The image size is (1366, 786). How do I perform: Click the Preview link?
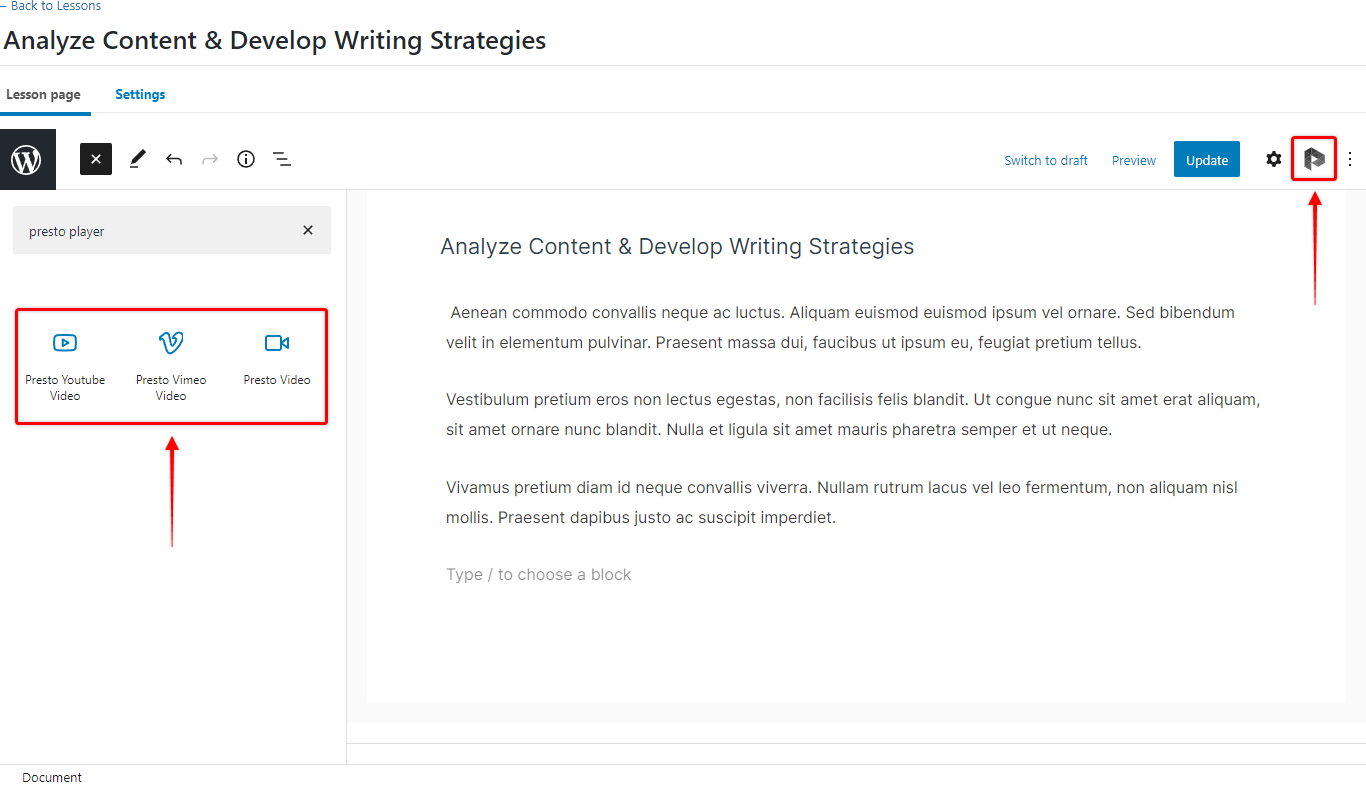point(1134,160)
